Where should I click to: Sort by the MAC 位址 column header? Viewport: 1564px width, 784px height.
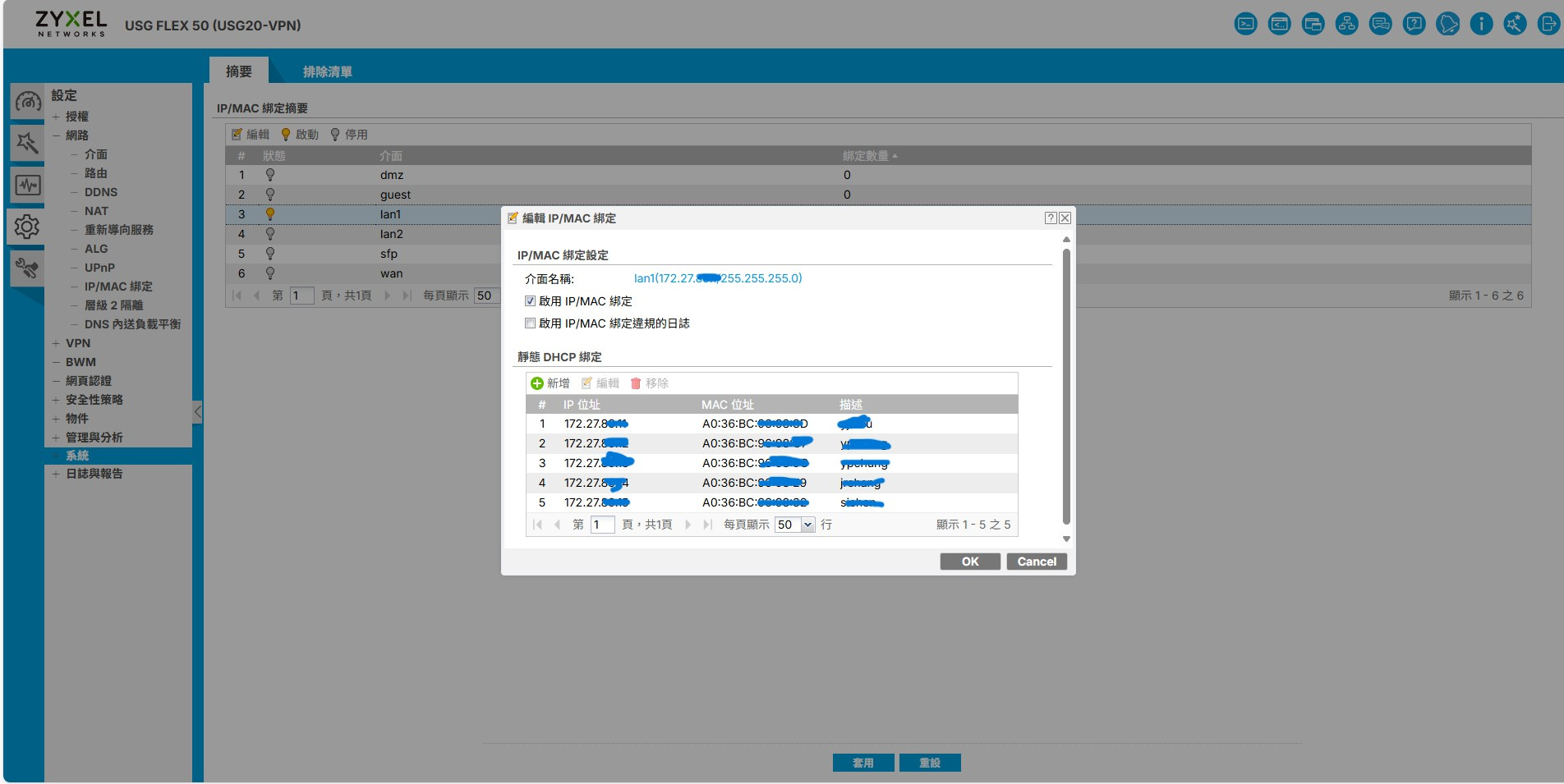pos(728,405)
